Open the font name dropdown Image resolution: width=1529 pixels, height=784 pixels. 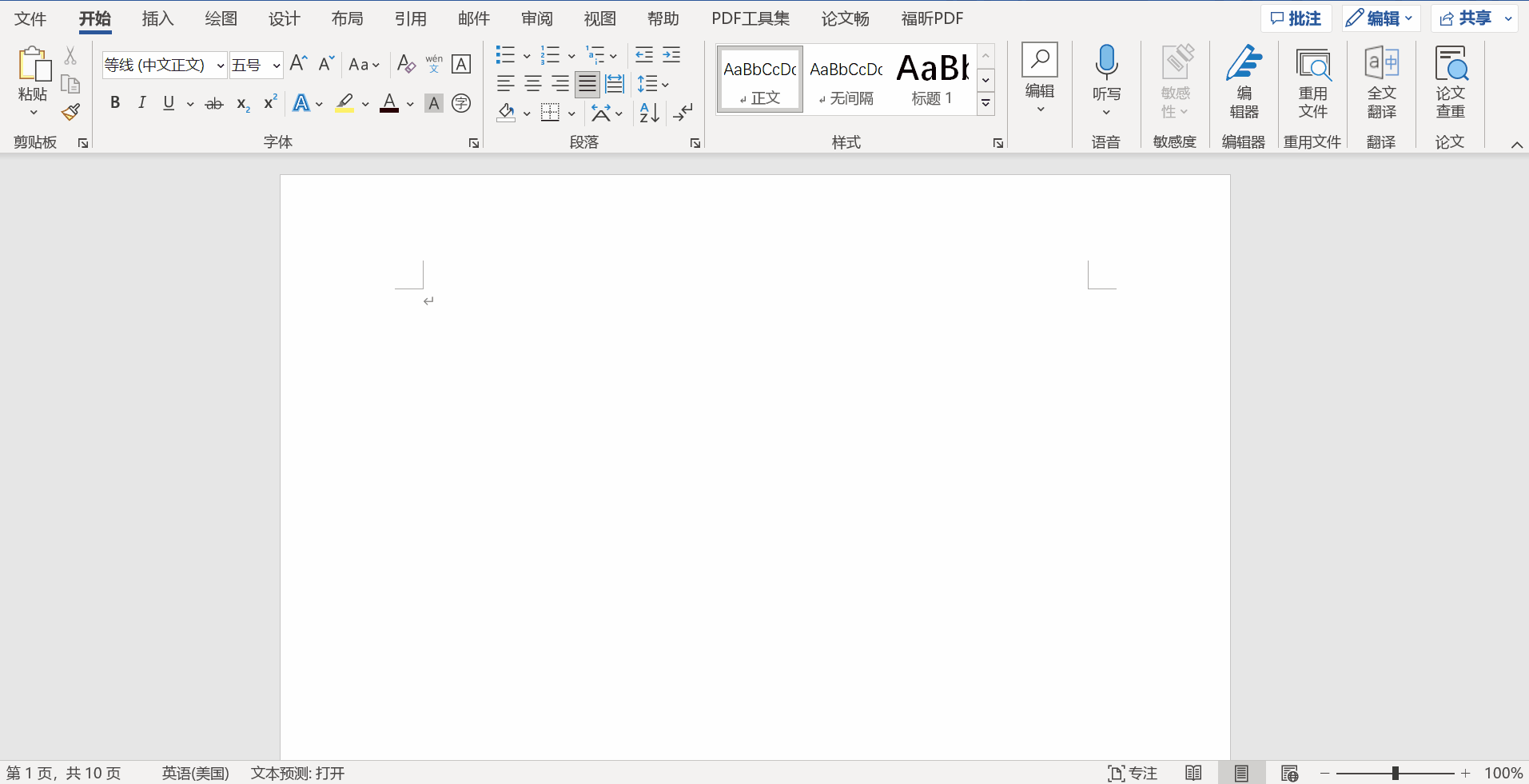pyautogui.click(x=221, y=65)
